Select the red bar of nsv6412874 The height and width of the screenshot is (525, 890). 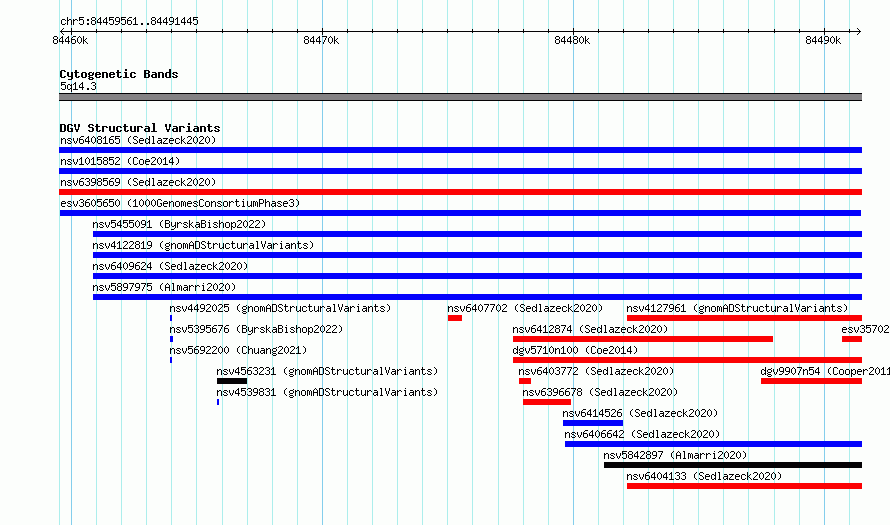pyautogui.click(x=643, y=339)
